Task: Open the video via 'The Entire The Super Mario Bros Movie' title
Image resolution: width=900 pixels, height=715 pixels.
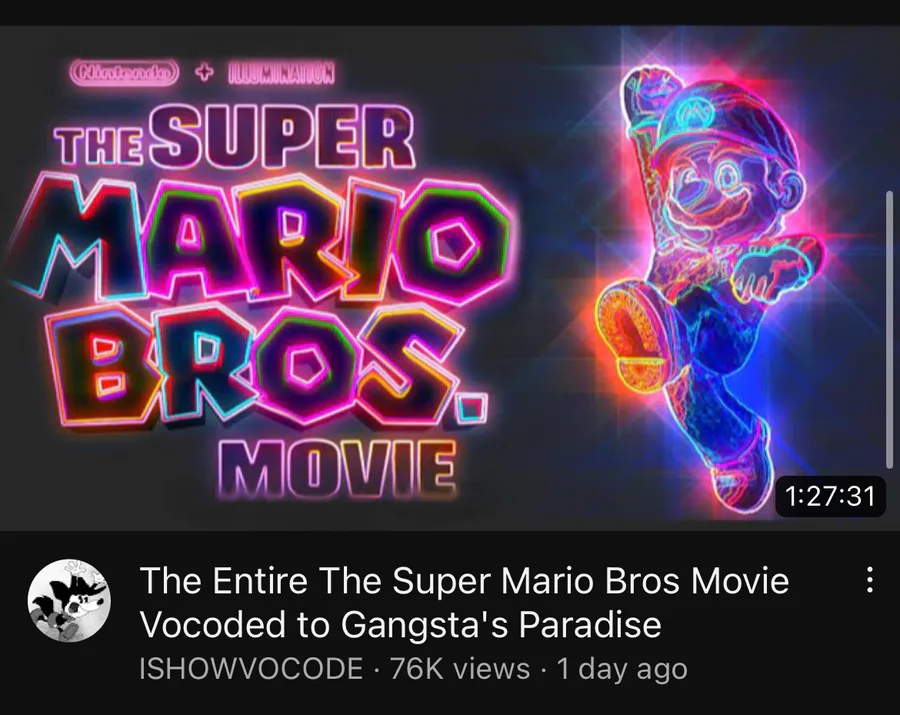Action: coord(464,580)
